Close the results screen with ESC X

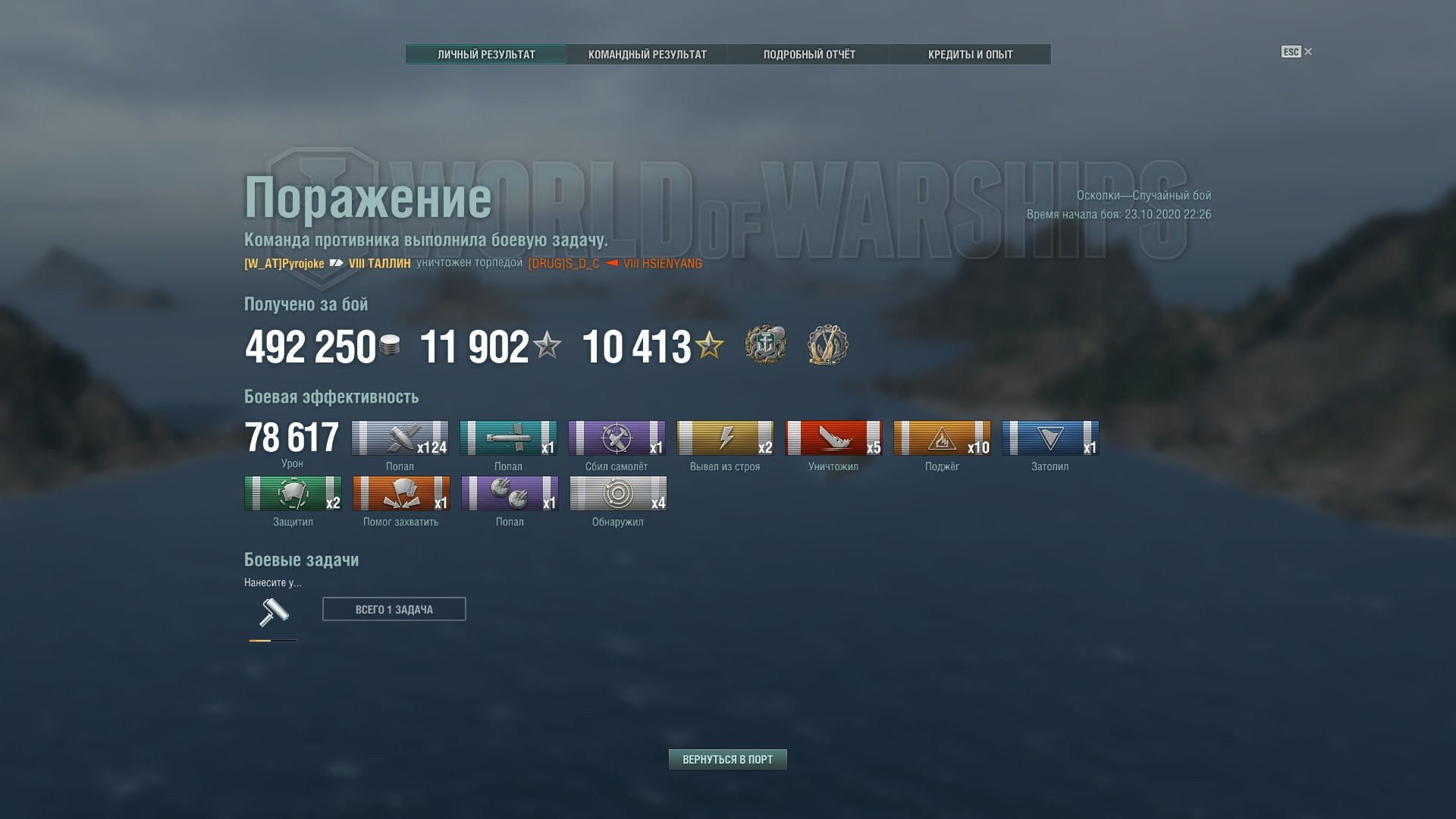pyautogui.click(x=1297, y=52)
